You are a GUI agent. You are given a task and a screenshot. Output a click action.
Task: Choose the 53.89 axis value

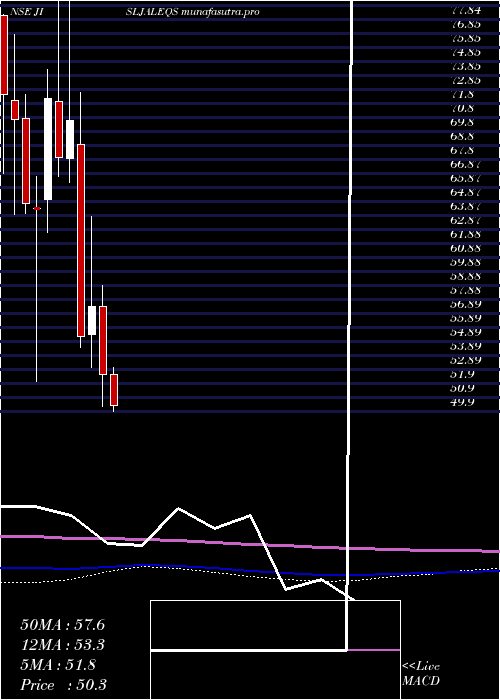tap(465, 346)
